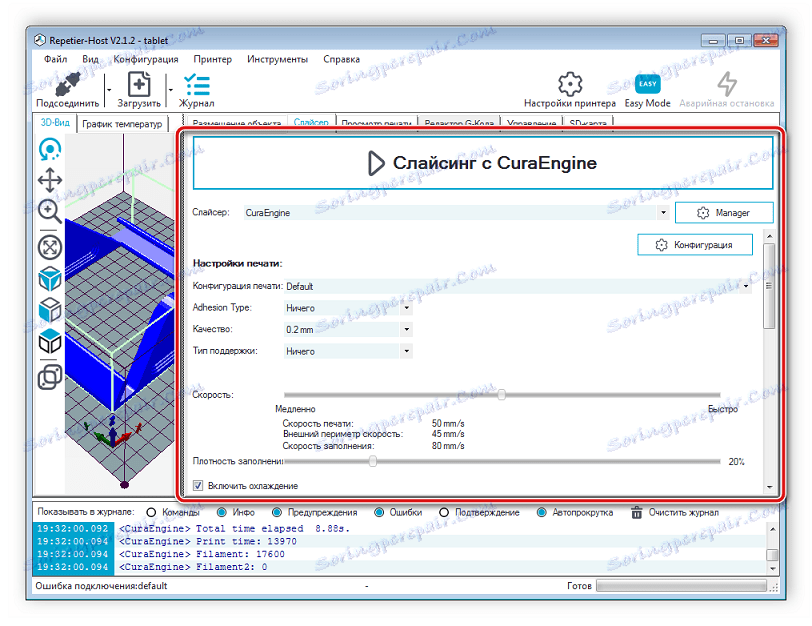The height and width of the screenshot is (626, 812).
Task: Uncheck Enable cooling (Включить охлаждение) checkbox
Action: coord(198,486)
